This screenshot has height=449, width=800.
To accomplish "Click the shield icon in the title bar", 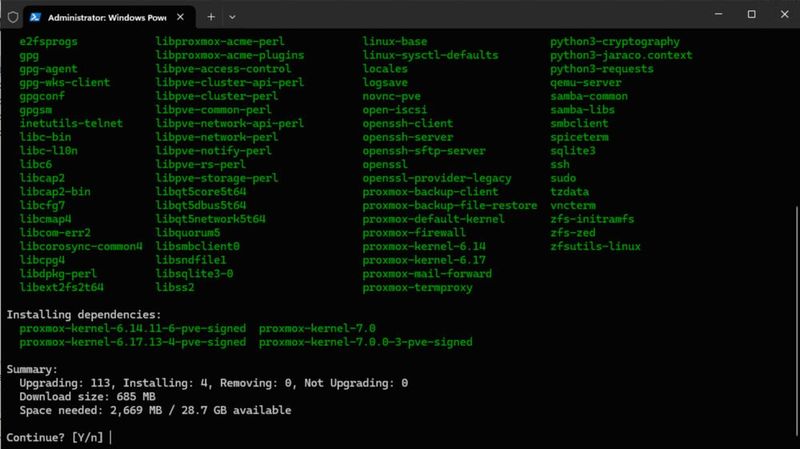I will click(13, 17).
